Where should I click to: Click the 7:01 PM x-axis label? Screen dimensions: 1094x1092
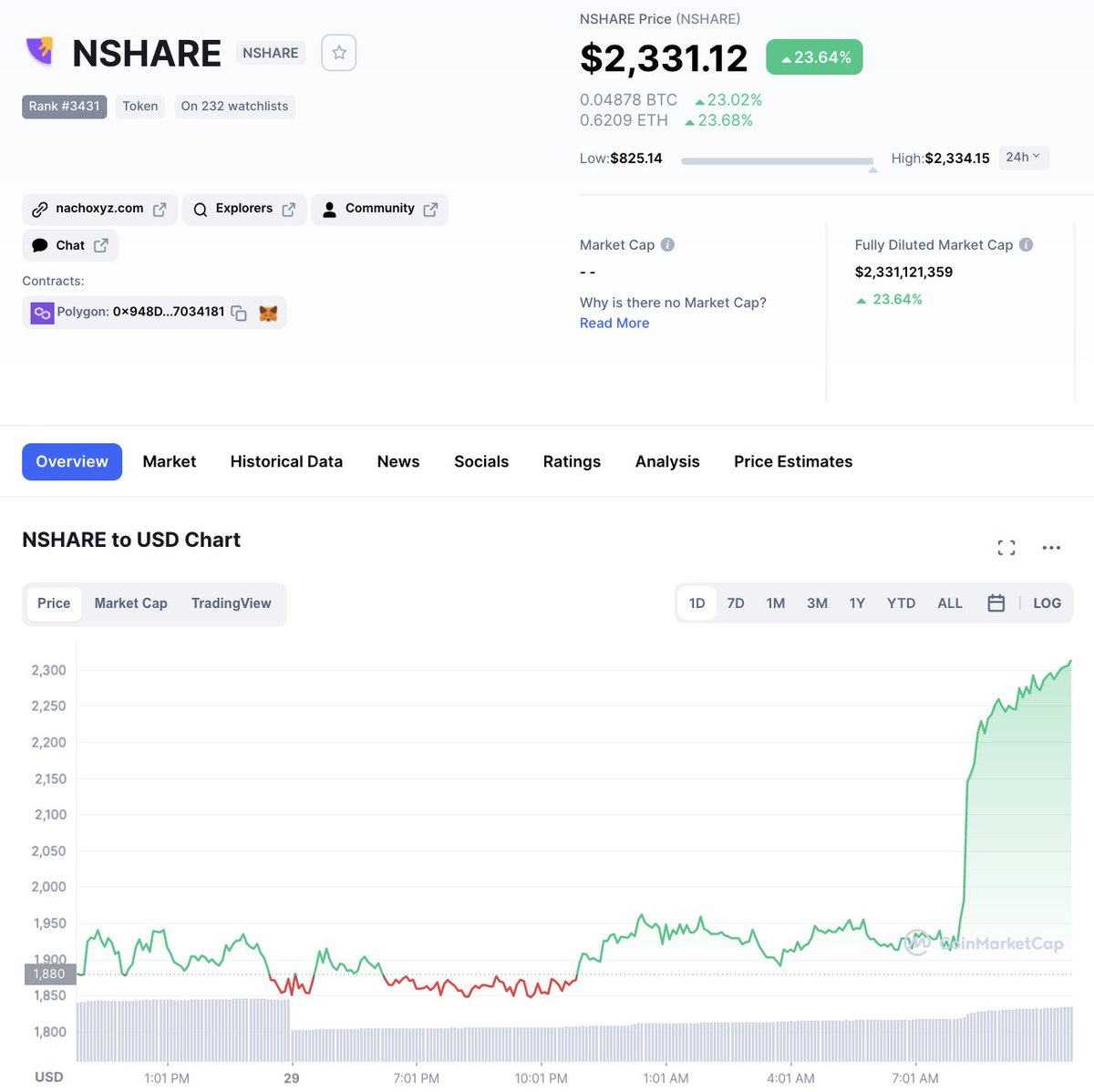tap(417, 1078)
